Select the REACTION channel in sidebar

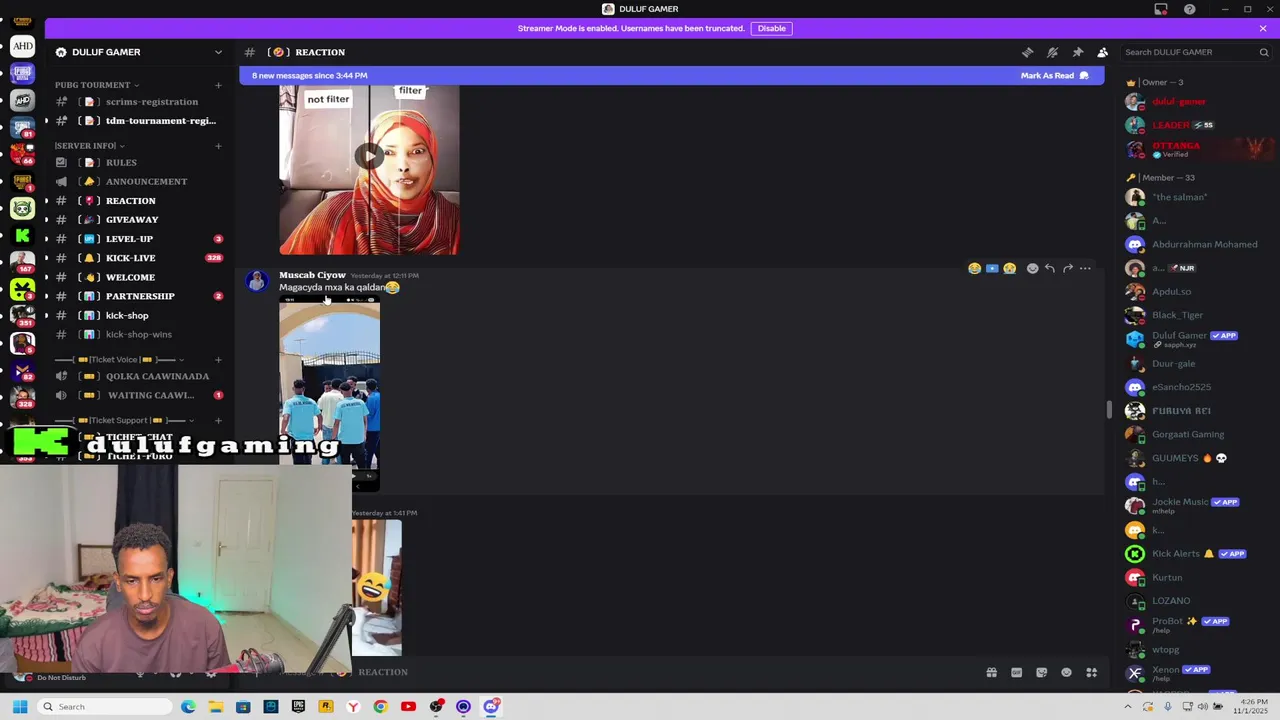click(x=139, y=200)
